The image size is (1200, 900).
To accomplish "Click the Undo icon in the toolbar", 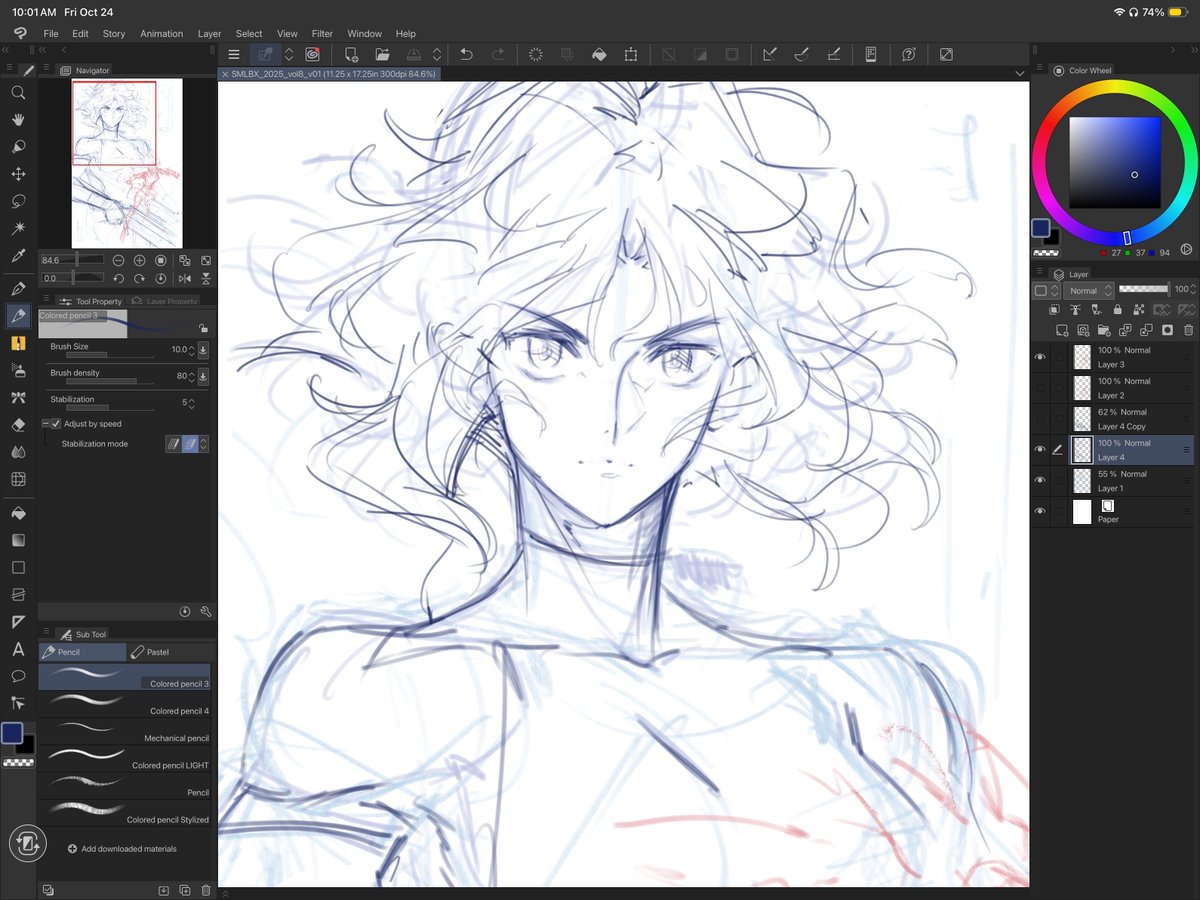I will [466, 54].
